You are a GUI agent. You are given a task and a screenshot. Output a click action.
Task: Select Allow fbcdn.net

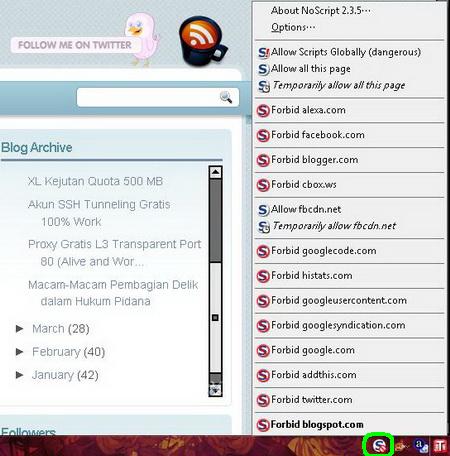click(349, 209)
